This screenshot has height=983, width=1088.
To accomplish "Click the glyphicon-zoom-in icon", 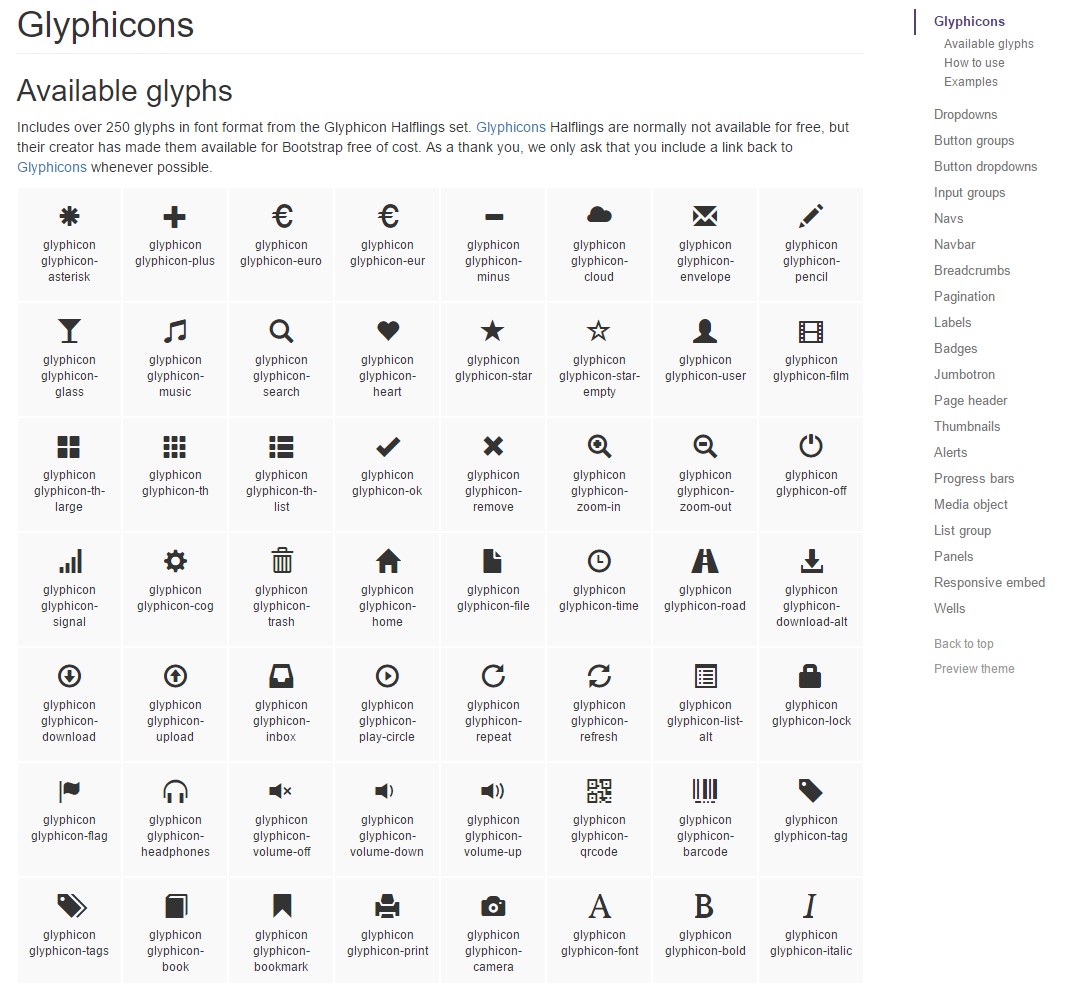I will pos(598,447).
